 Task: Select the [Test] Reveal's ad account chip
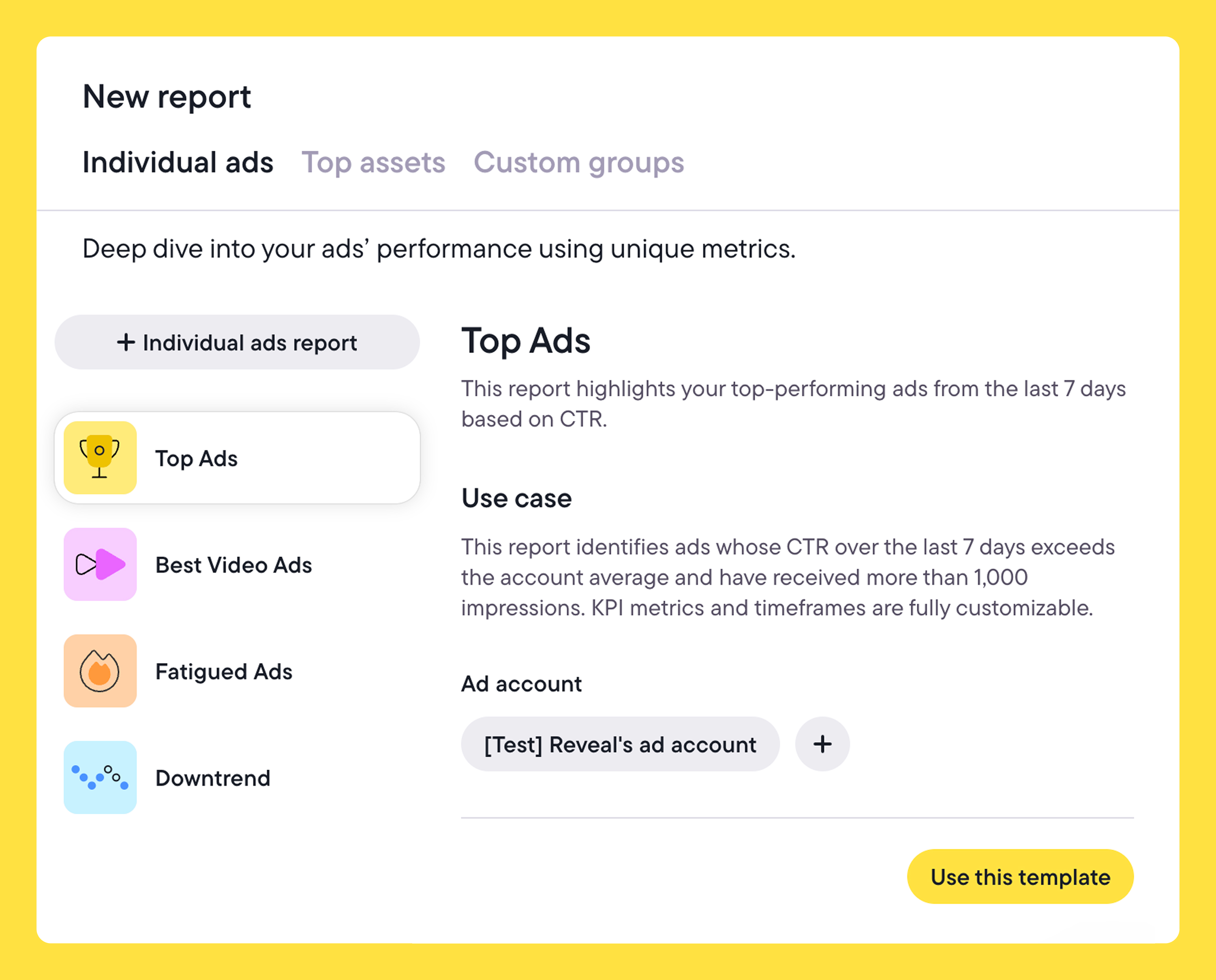pos(620,744)
